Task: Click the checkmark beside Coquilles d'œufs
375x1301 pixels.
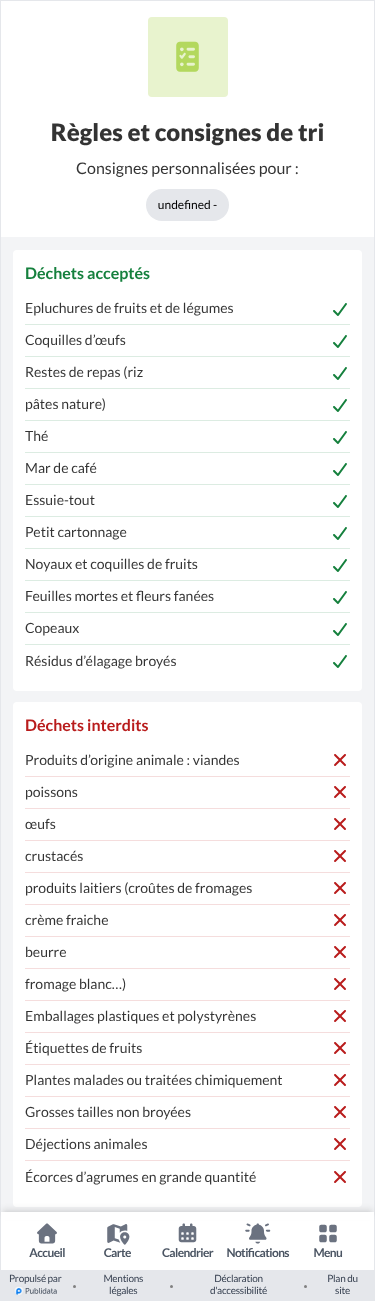Action: pyautogui.click(x=340, y=341)
